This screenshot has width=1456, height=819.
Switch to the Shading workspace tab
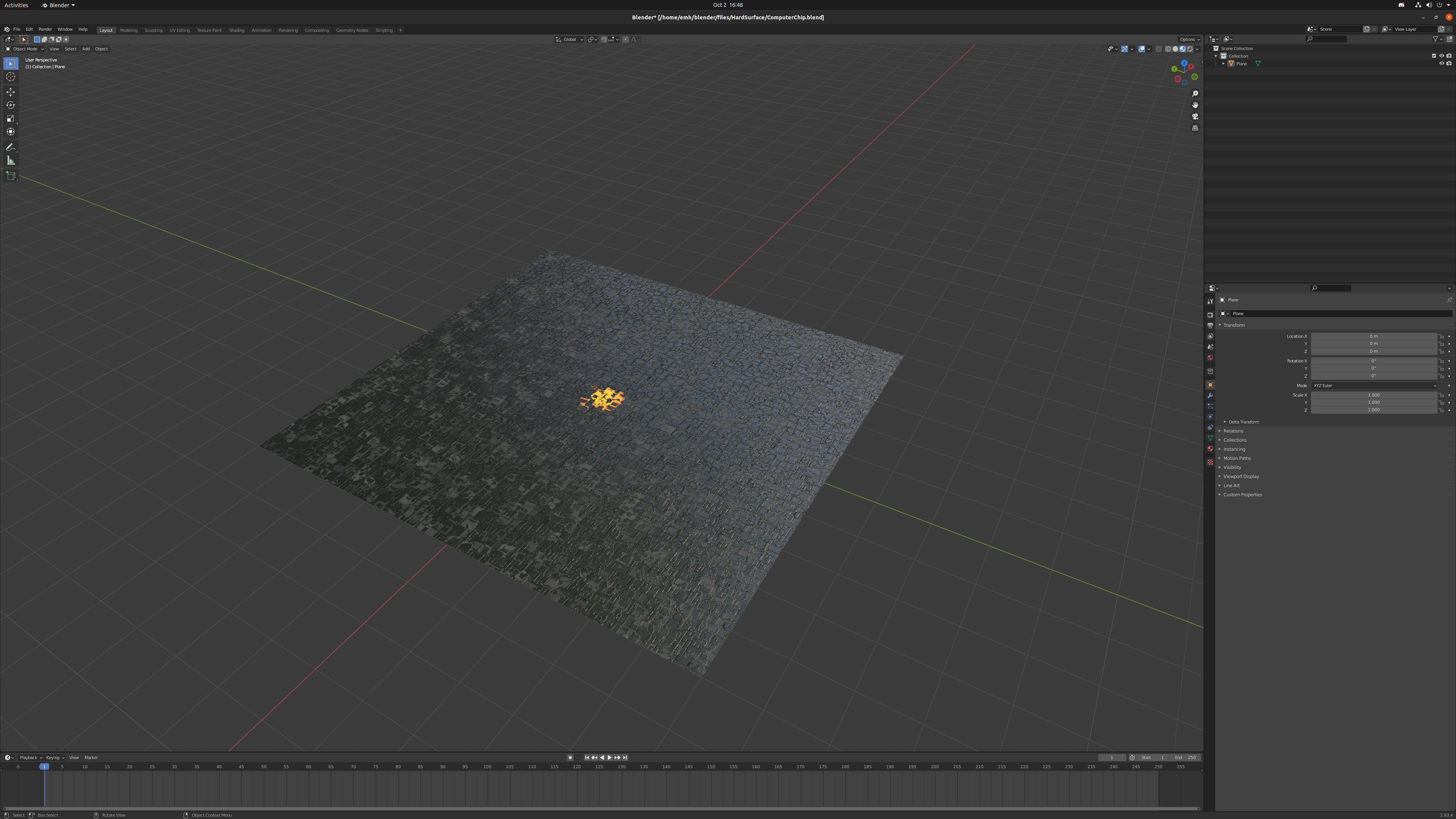click(236, 30)
